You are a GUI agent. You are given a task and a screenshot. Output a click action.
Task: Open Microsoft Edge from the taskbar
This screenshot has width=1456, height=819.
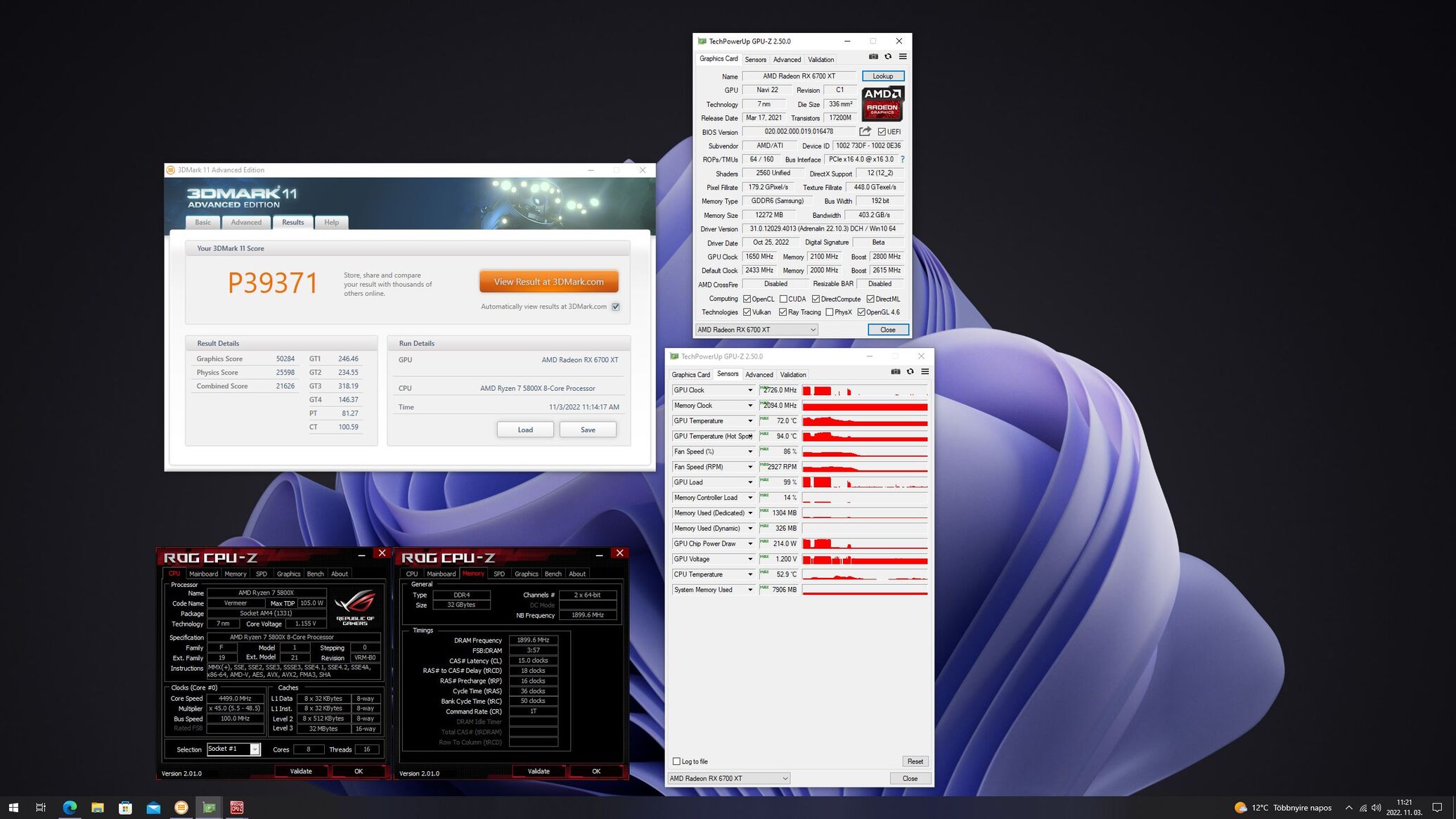(70, 808)
